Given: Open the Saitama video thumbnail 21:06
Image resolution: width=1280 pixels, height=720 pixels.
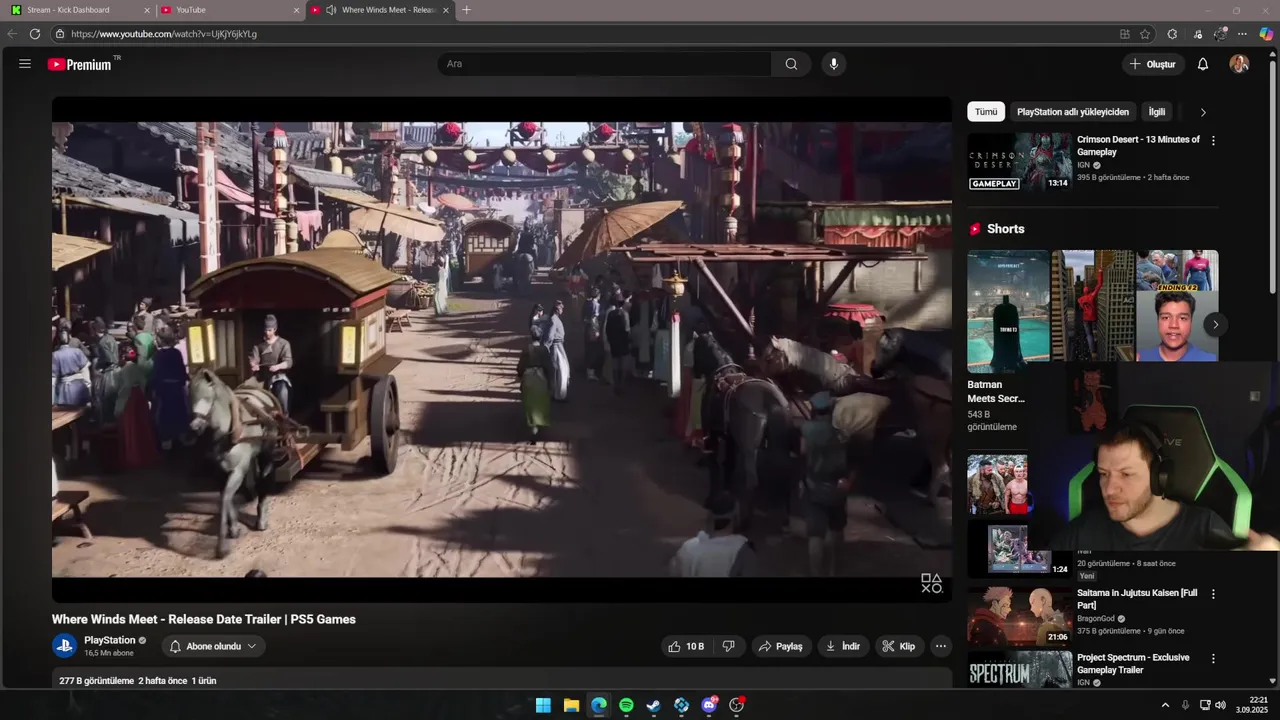Looking at the screenshot, I should pos(1019,616).
